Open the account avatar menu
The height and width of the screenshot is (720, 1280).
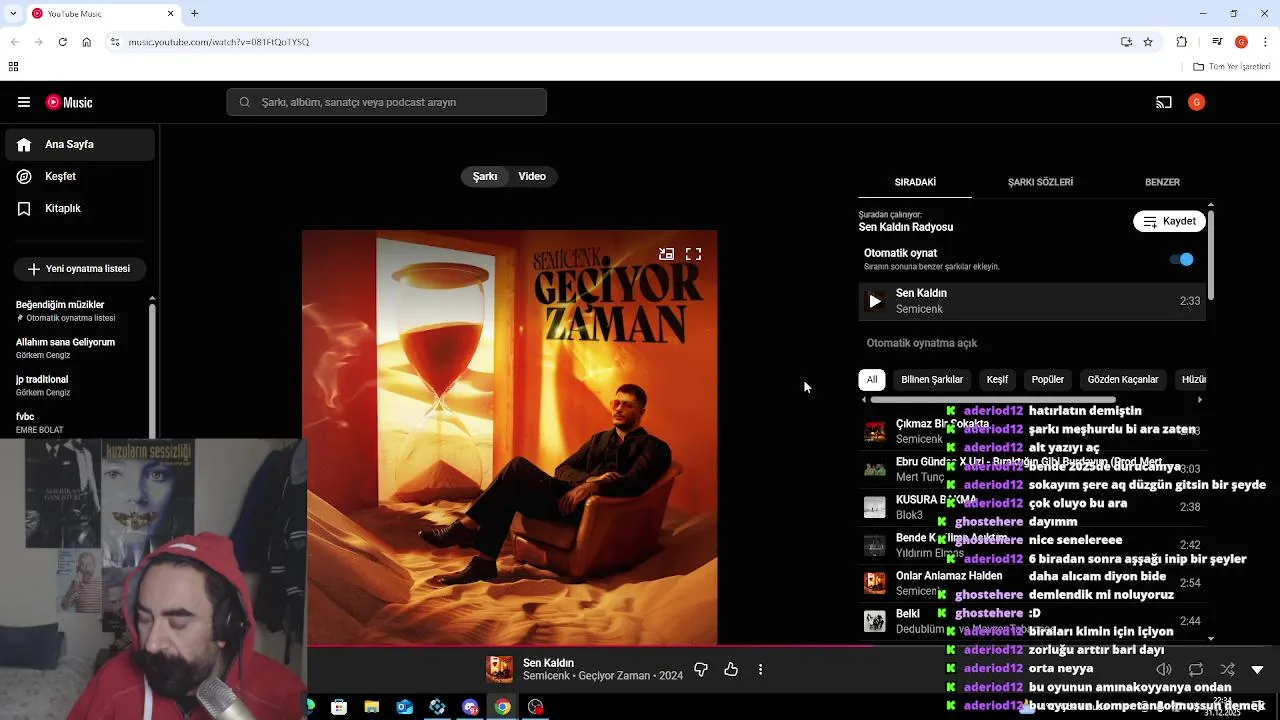(1196, 102)
